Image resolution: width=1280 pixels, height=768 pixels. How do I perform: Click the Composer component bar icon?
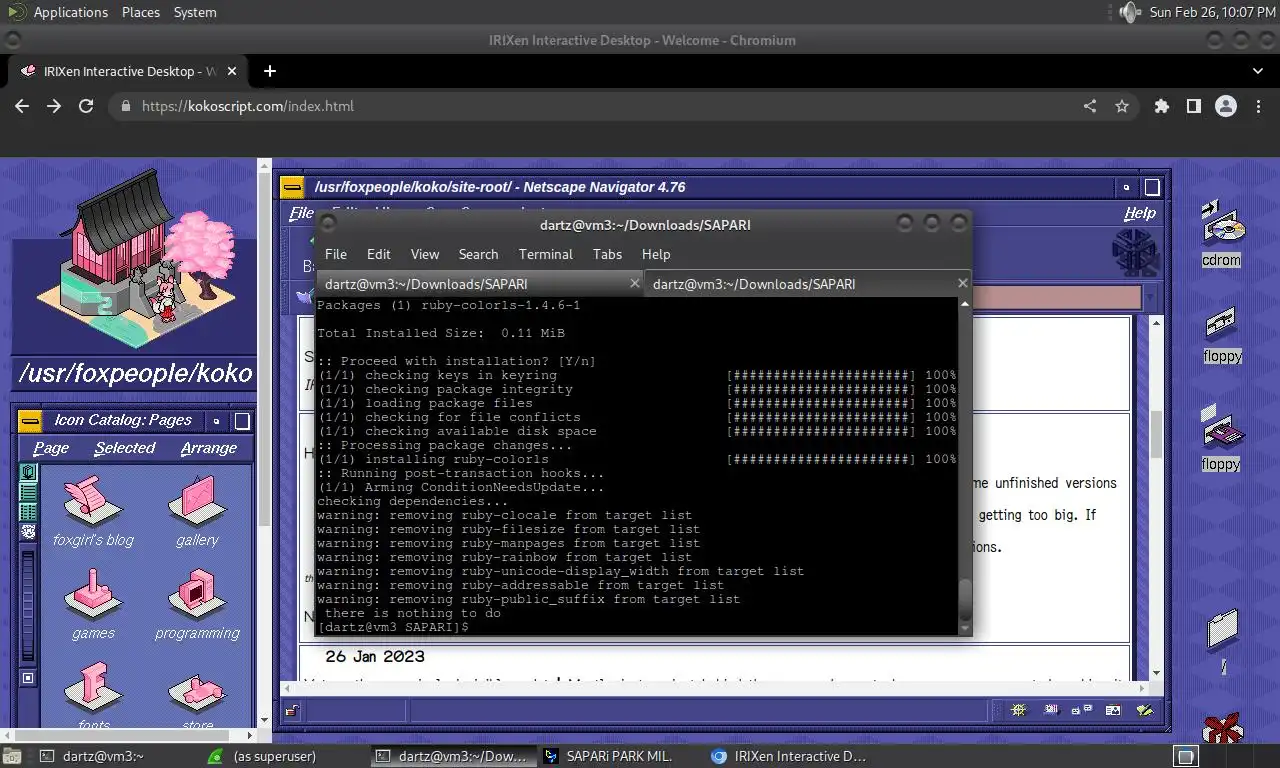pyautogui.click(x=1145, y=711)
